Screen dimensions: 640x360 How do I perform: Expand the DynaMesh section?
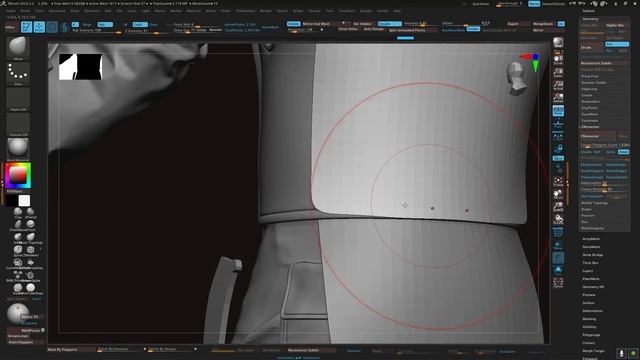pos(589,114)
